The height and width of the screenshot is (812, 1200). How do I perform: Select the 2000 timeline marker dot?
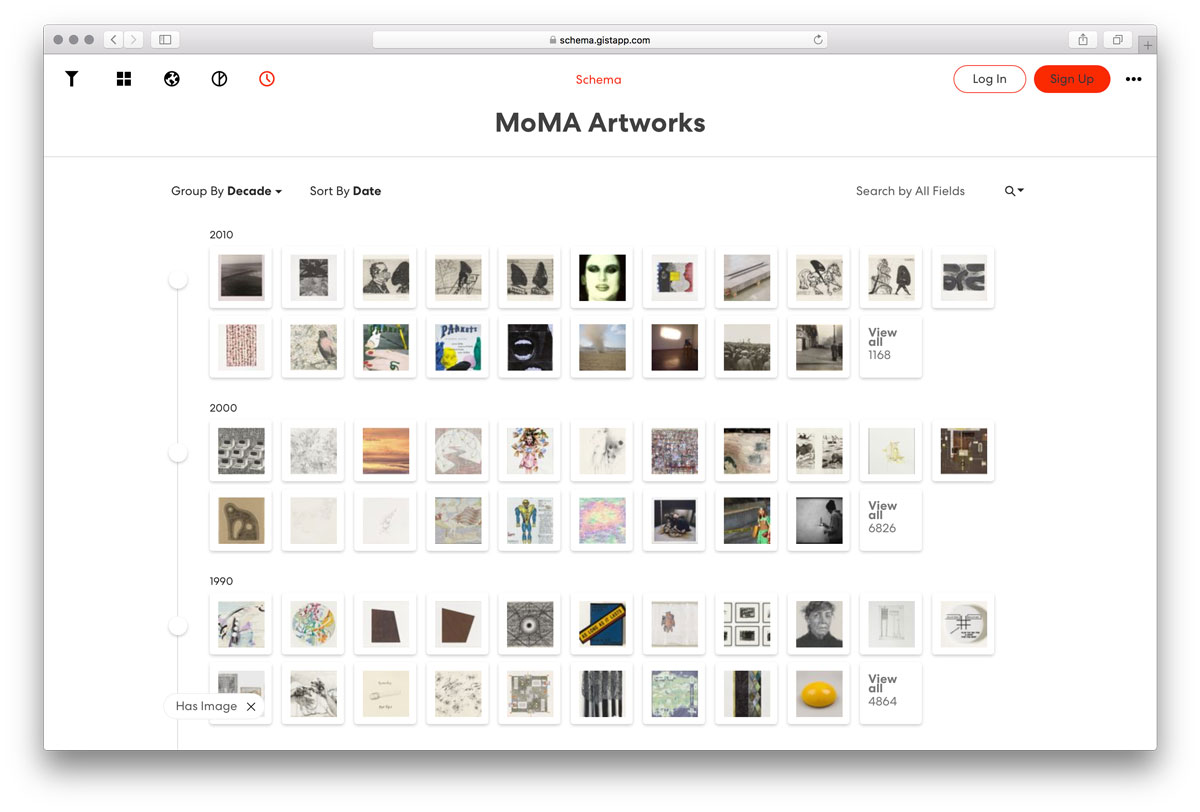178,453
